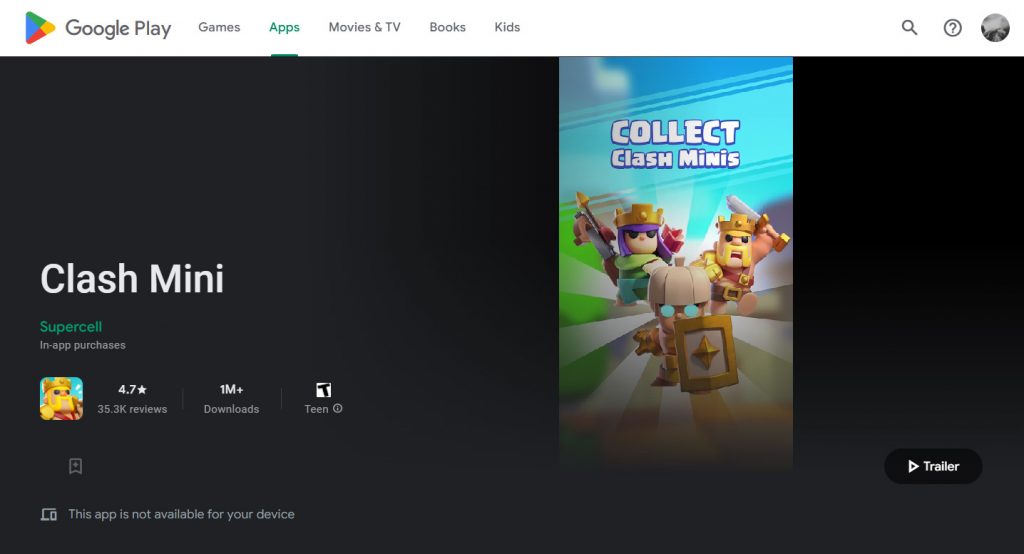Click the device icon beside availability message
Screen dimensions: 1024x554
click(49, 514)
